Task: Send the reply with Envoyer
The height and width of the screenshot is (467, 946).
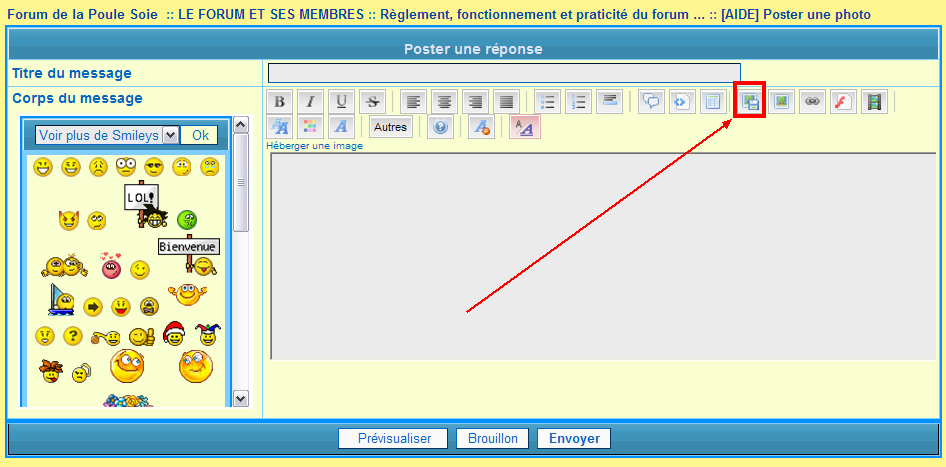Action: [x=574, y=439]
